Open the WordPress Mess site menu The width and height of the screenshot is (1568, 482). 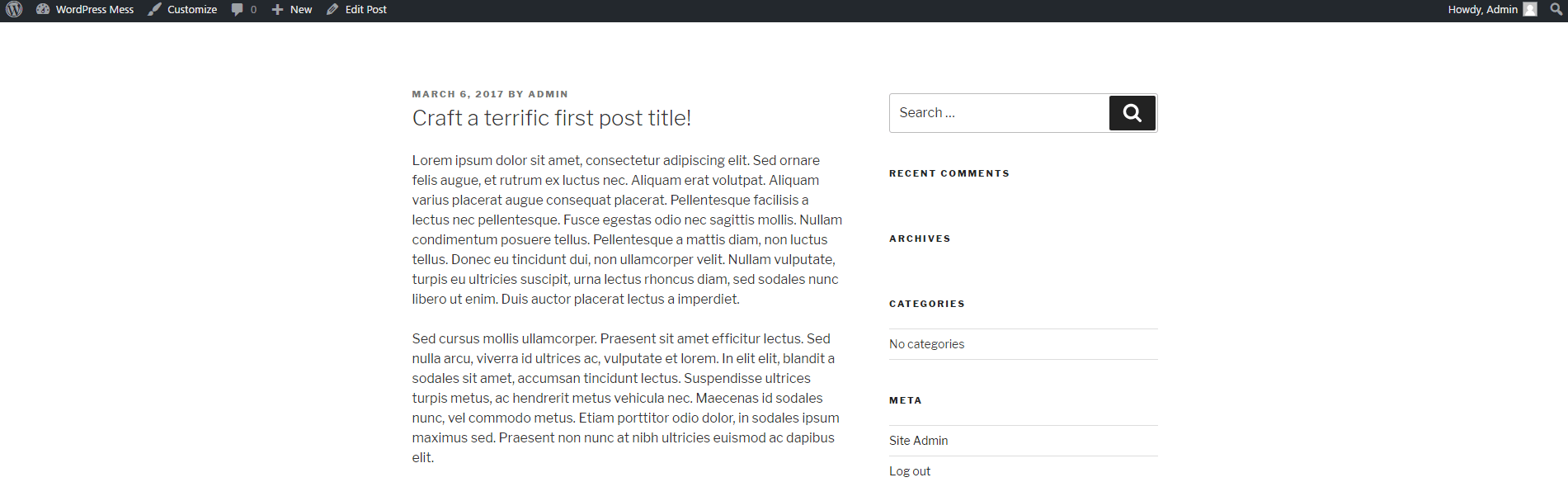(x=95, y=10)
